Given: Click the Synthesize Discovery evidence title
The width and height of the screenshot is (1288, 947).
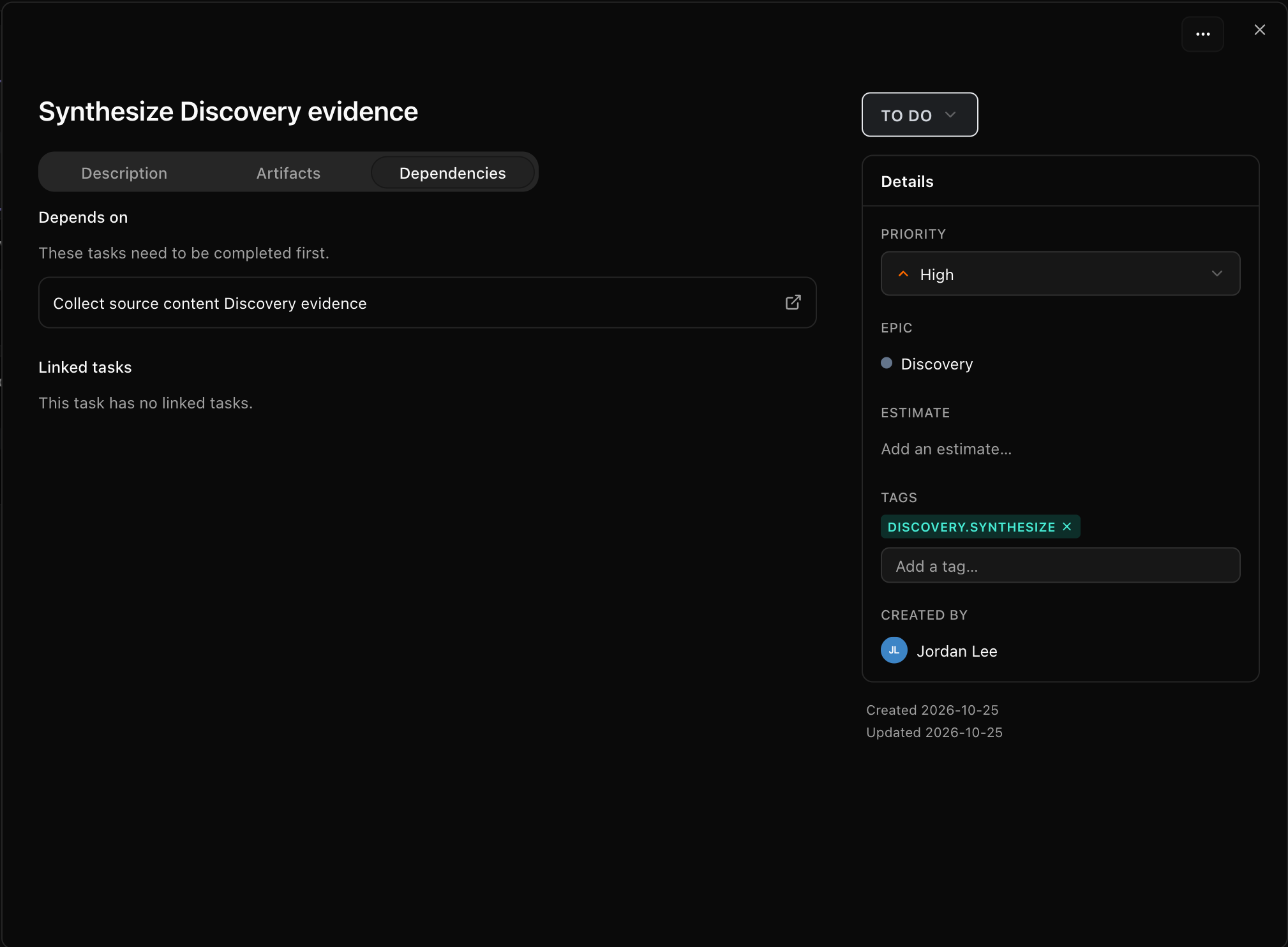Looking at the screenshot, I should pyautogui.click(x=228, y=111).
